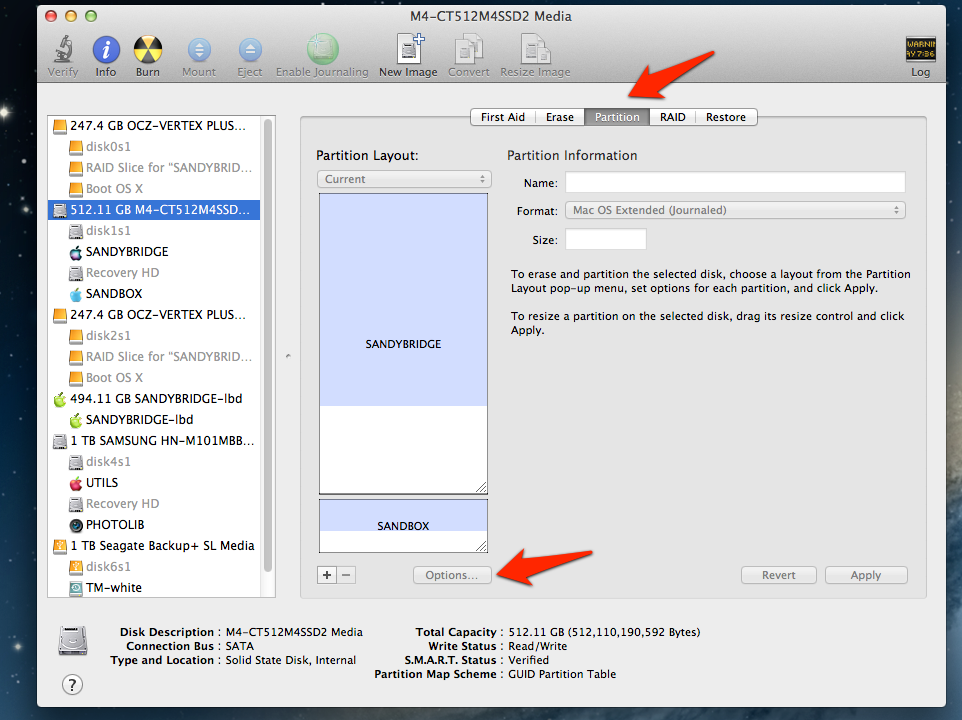Create a New Image from toolbar

tap(409, 49)
